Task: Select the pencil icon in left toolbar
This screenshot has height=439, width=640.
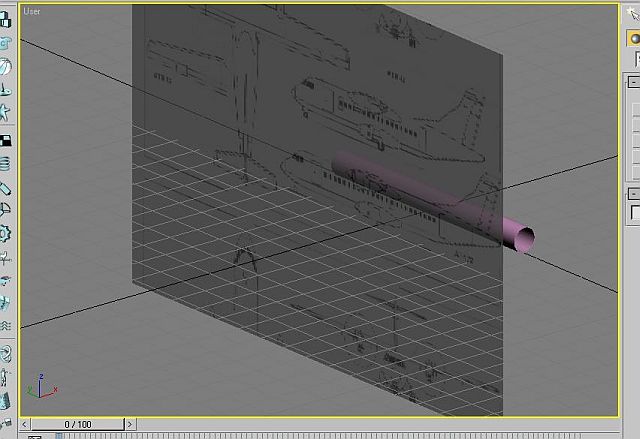Action: point(6,186)
